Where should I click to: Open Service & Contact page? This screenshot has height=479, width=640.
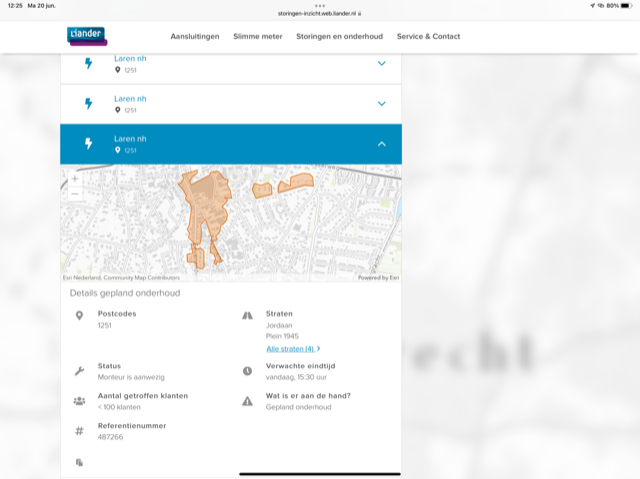point(428,36)
